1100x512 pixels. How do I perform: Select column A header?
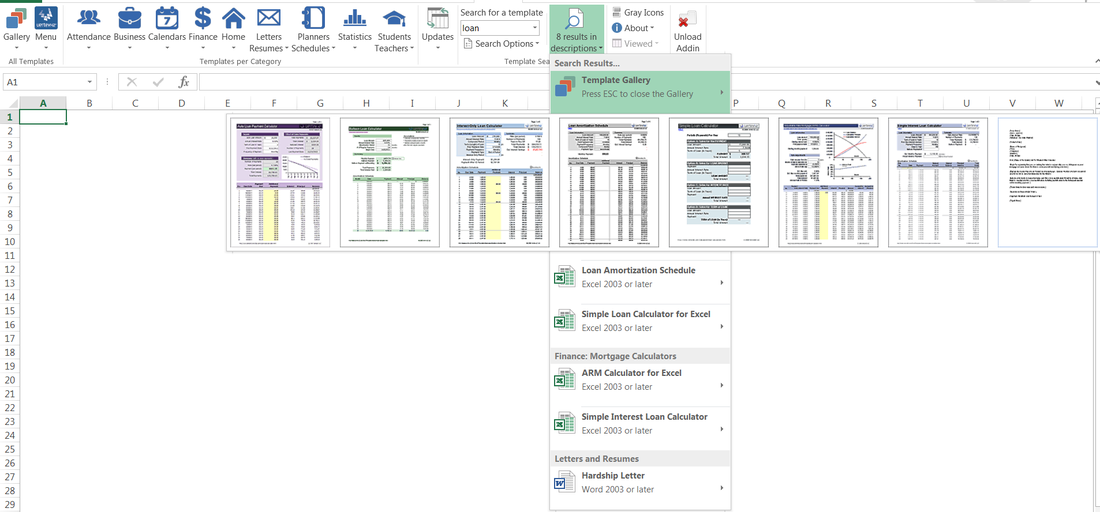pyautogui.click(x=43, y=103)
